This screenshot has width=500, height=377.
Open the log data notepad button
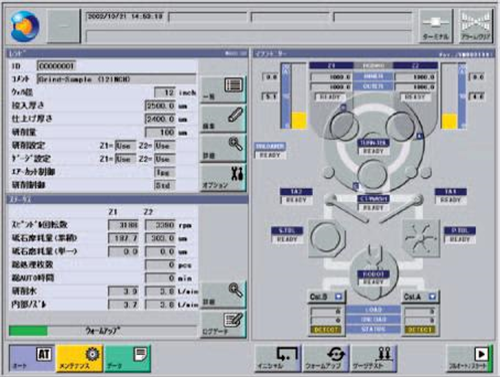click(x=223, y=324)
